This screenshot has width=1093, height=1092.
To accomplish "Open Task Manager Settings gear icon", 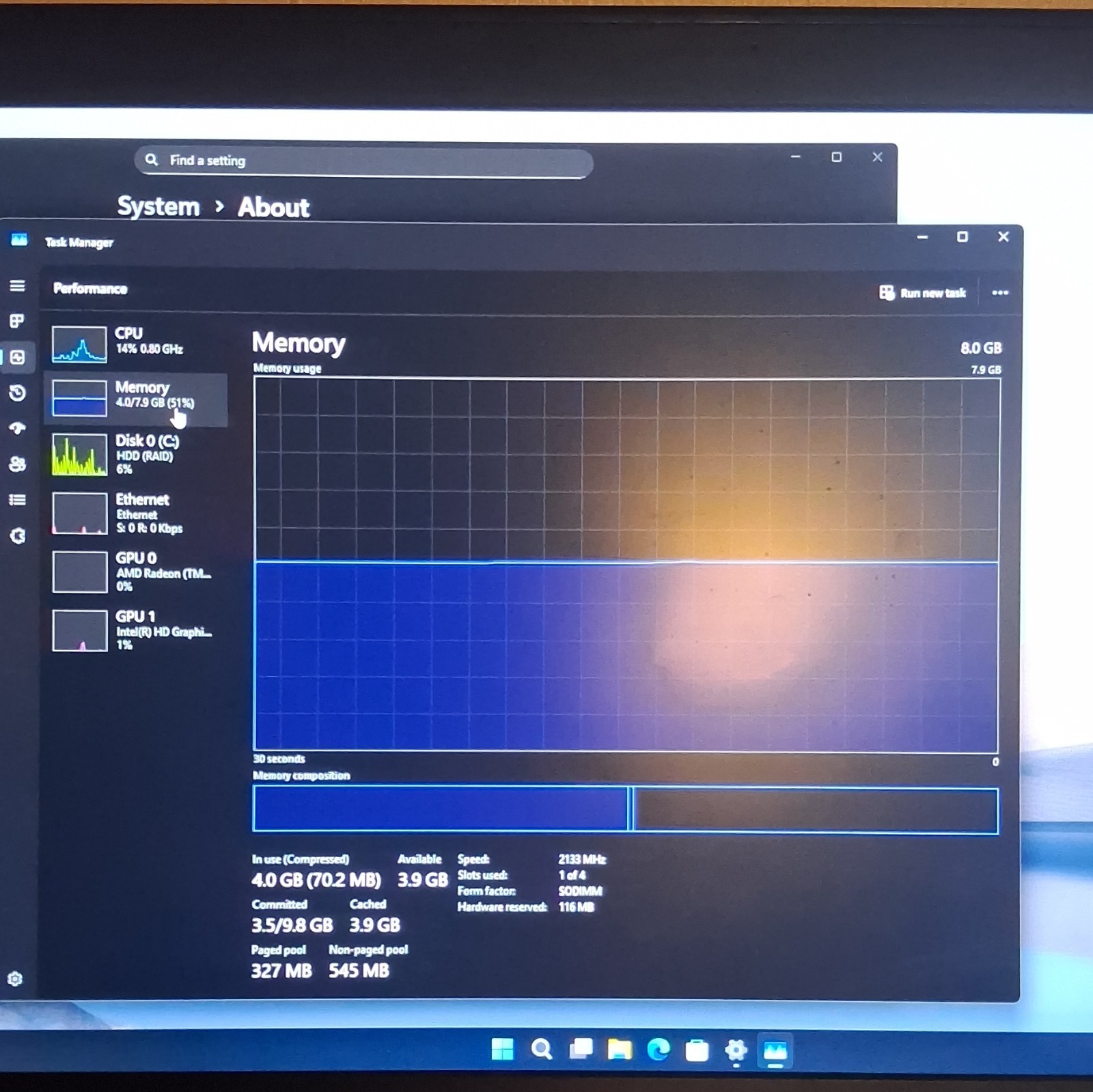I will [15, 979].
